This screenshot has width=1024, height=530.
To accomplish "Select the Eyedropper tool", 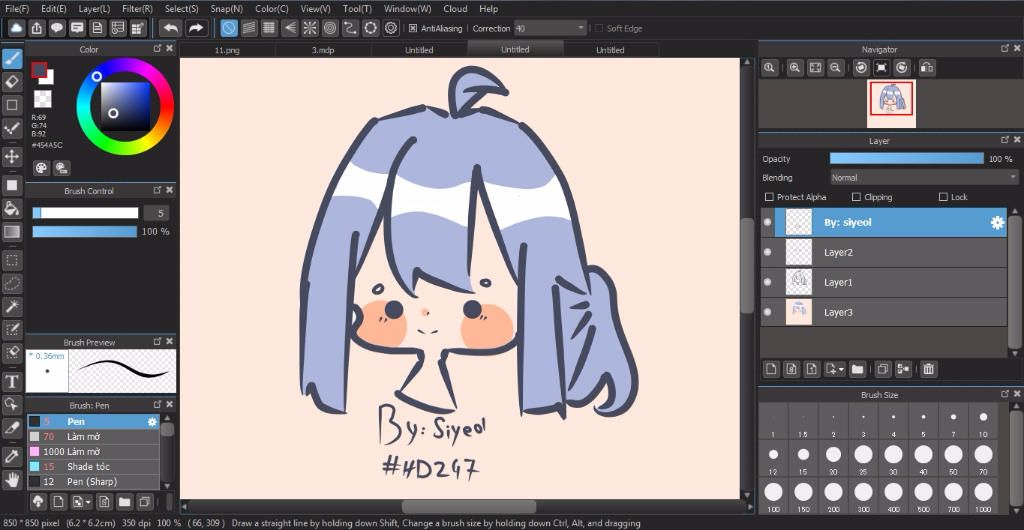I will click(12, 456).
